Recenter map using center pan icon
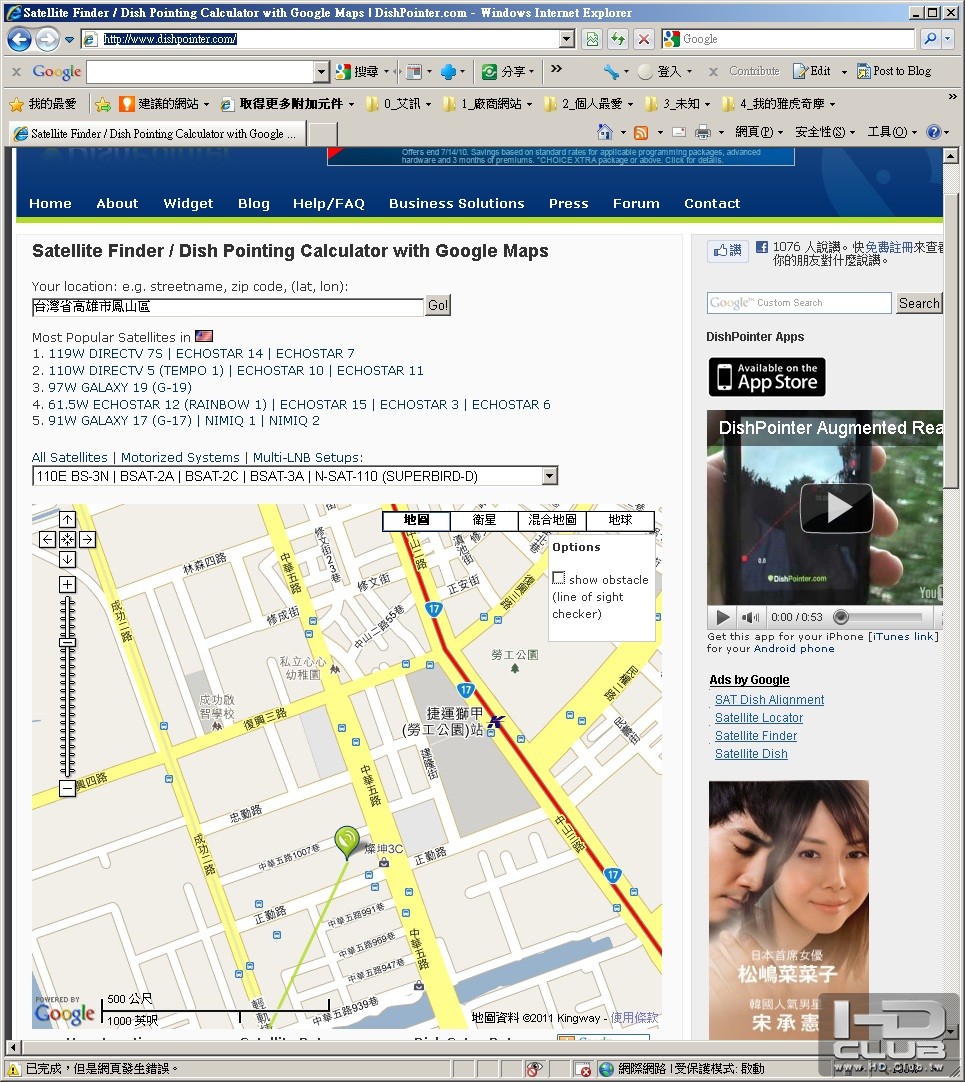The height and width of the screenshot is (1082, 965). coord(67,539)
